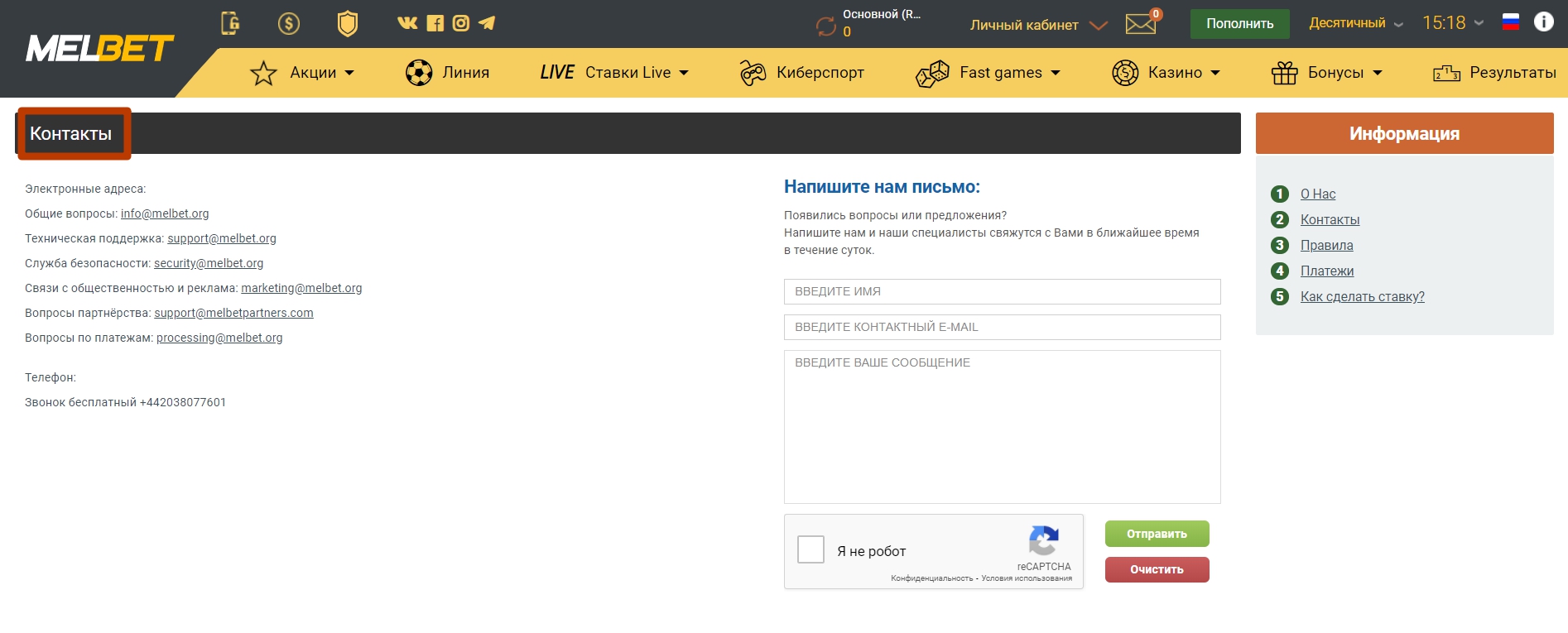
Task: Expand the Казино menu
Action: 1166,73
